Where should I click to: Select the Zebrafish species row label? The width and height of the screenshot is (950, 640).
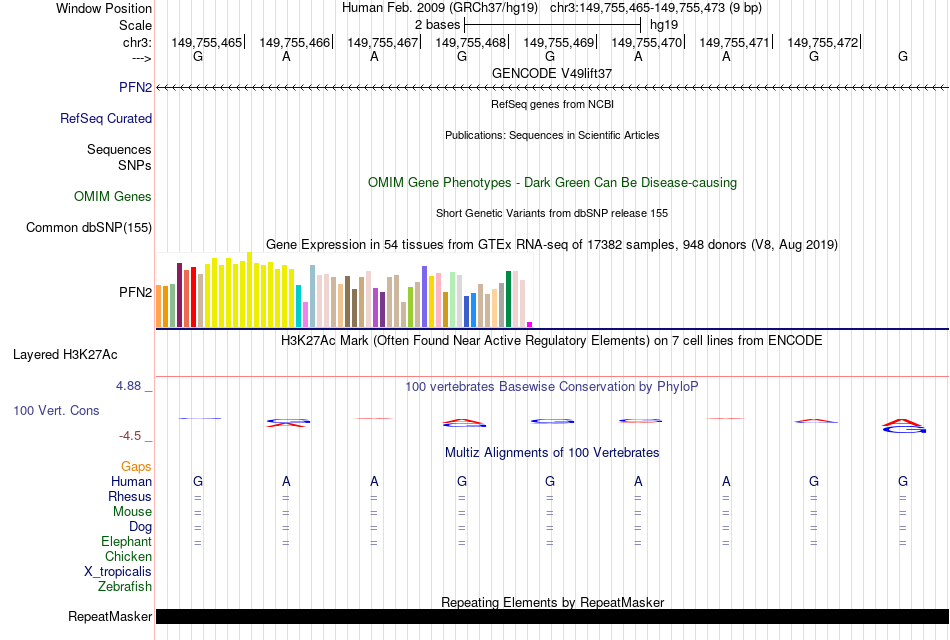[125, 586]
